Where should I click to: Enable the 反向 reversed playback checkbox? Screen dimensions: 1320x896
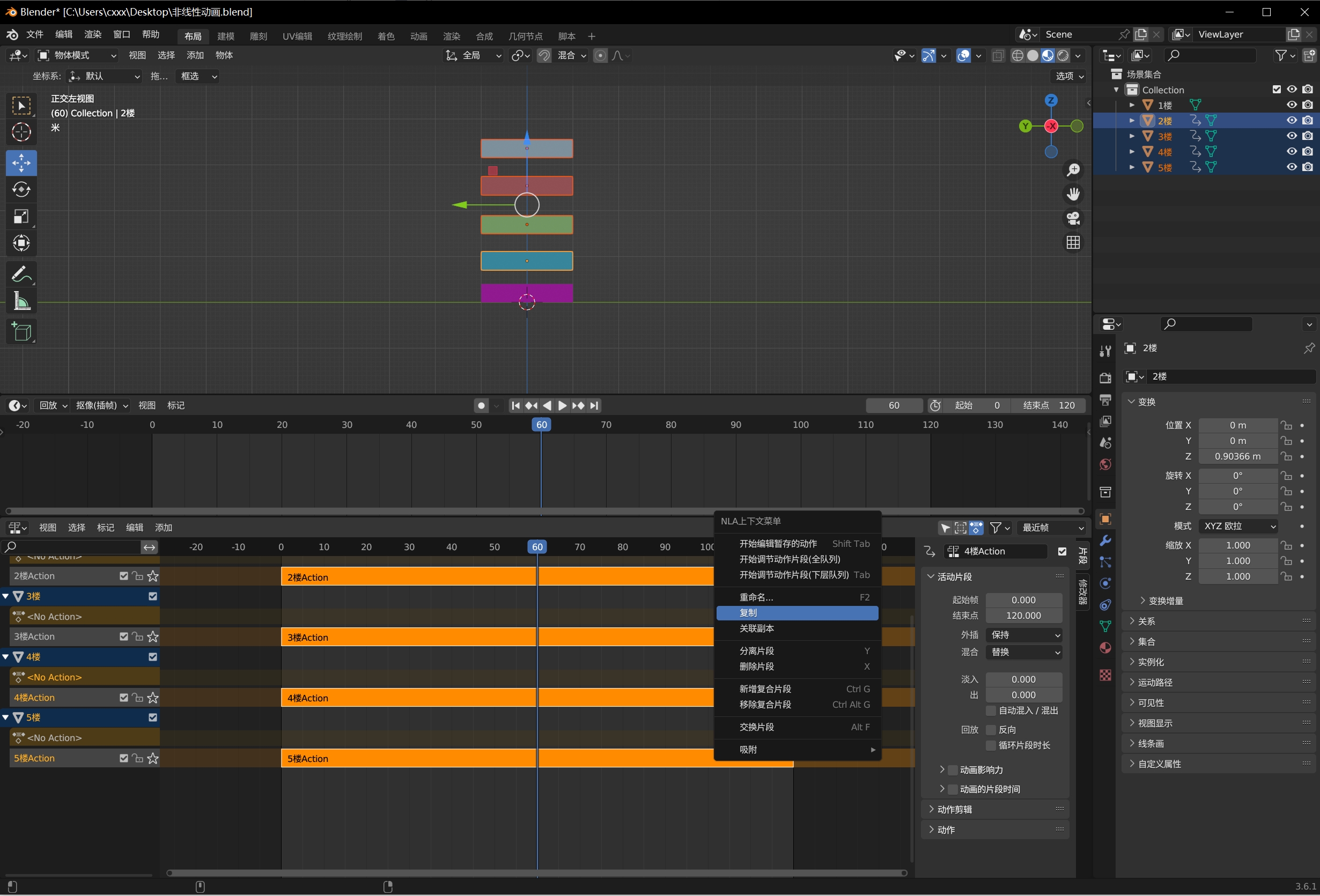click(991, 730)
